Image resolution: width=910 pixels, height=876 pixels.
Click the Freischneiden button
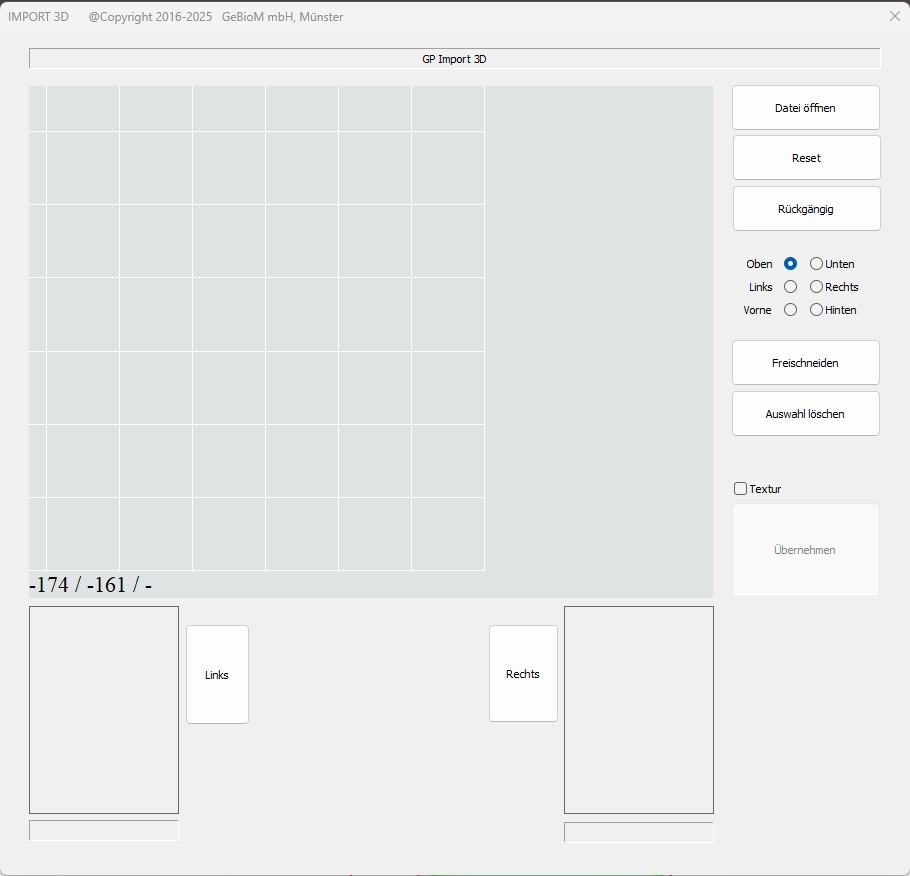(x=805, y=363)
